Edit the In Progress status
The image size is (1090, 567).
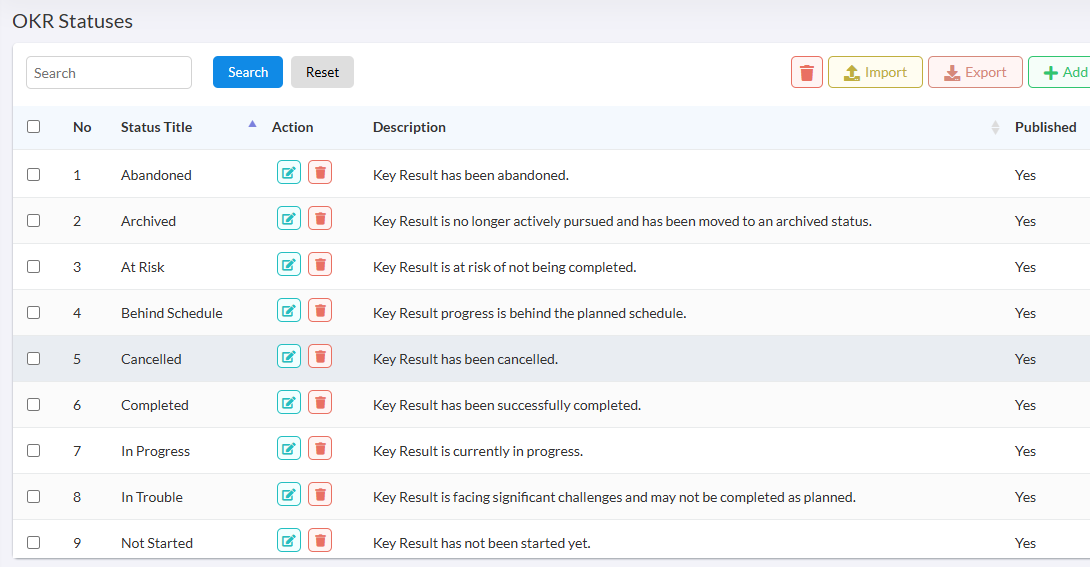288,448
